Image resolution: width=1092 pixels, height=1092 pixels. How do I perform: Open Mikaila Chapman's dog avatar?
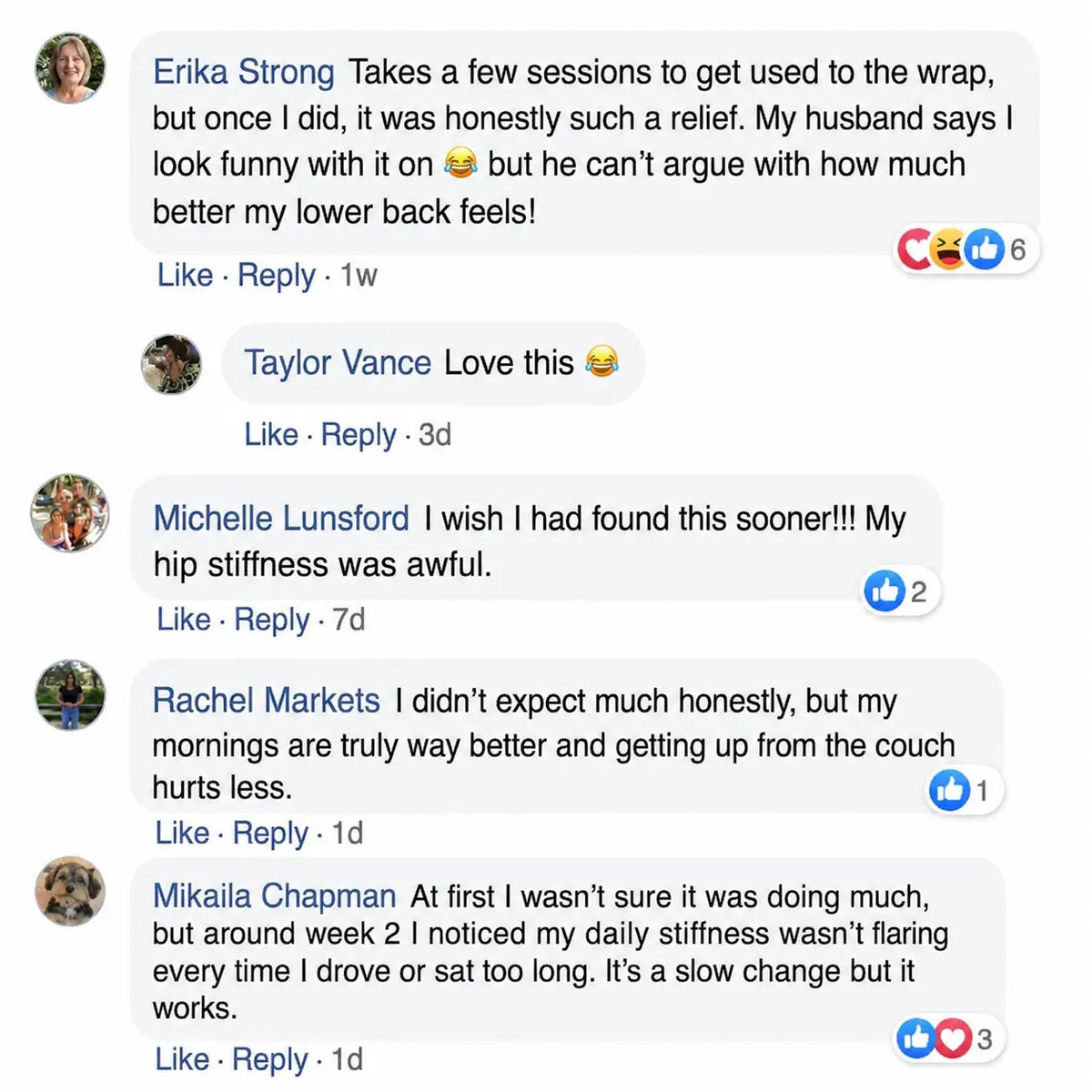pyautogui.click(x=70, y=891)
